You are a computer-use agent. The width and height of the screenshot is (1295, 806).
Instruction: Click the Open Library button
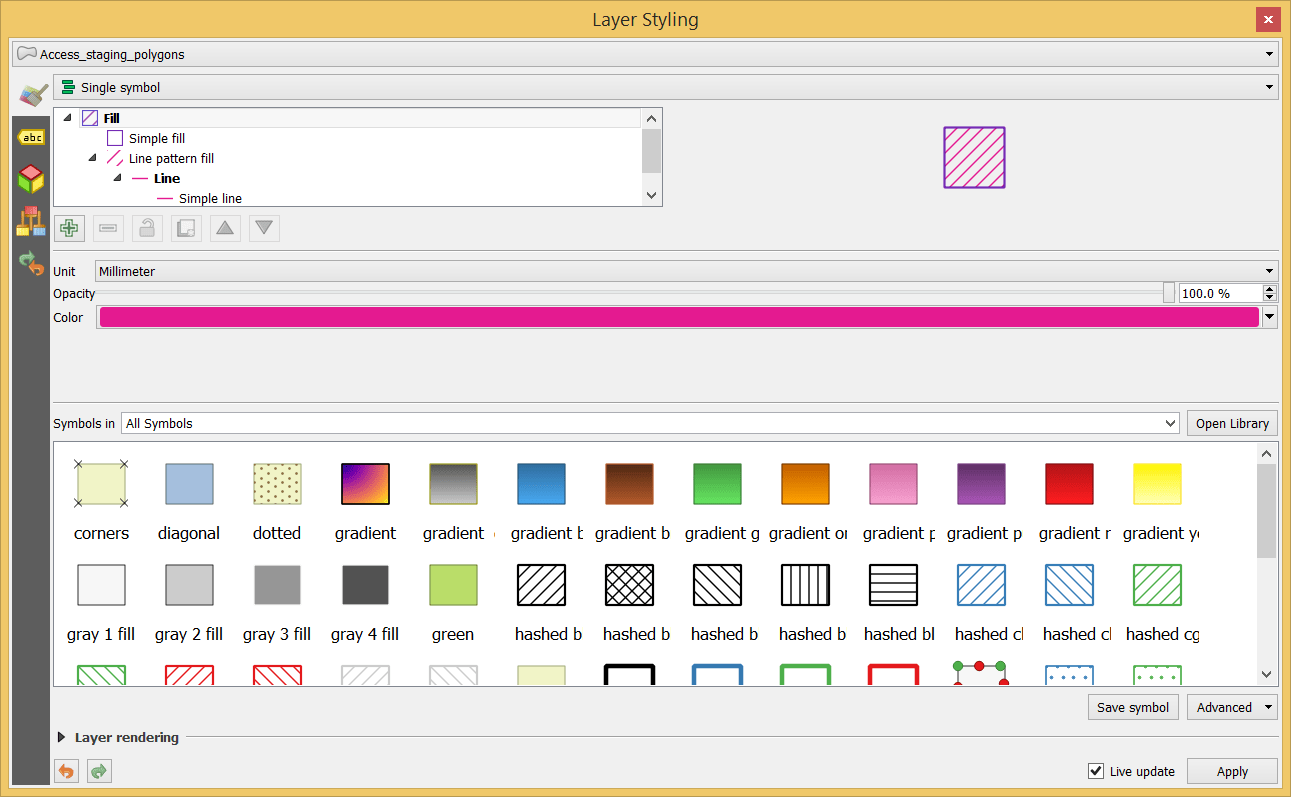pyautogui.click(x=1232, y=423)
